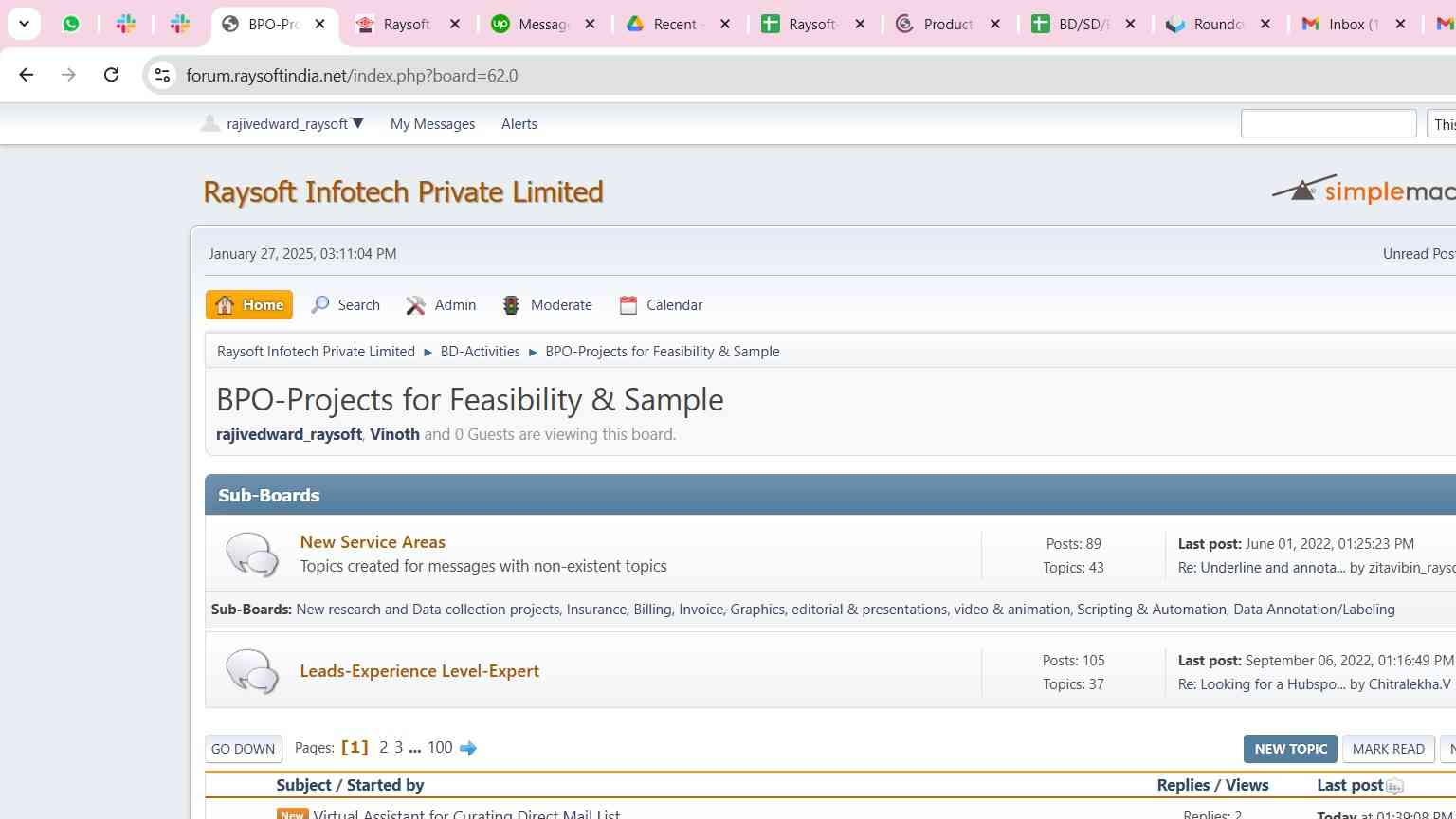Open the rajivedward_raysoft user dropdown
Viewport: 1456px width, 819px height.
pyautogui.click(x=295, y=124)
